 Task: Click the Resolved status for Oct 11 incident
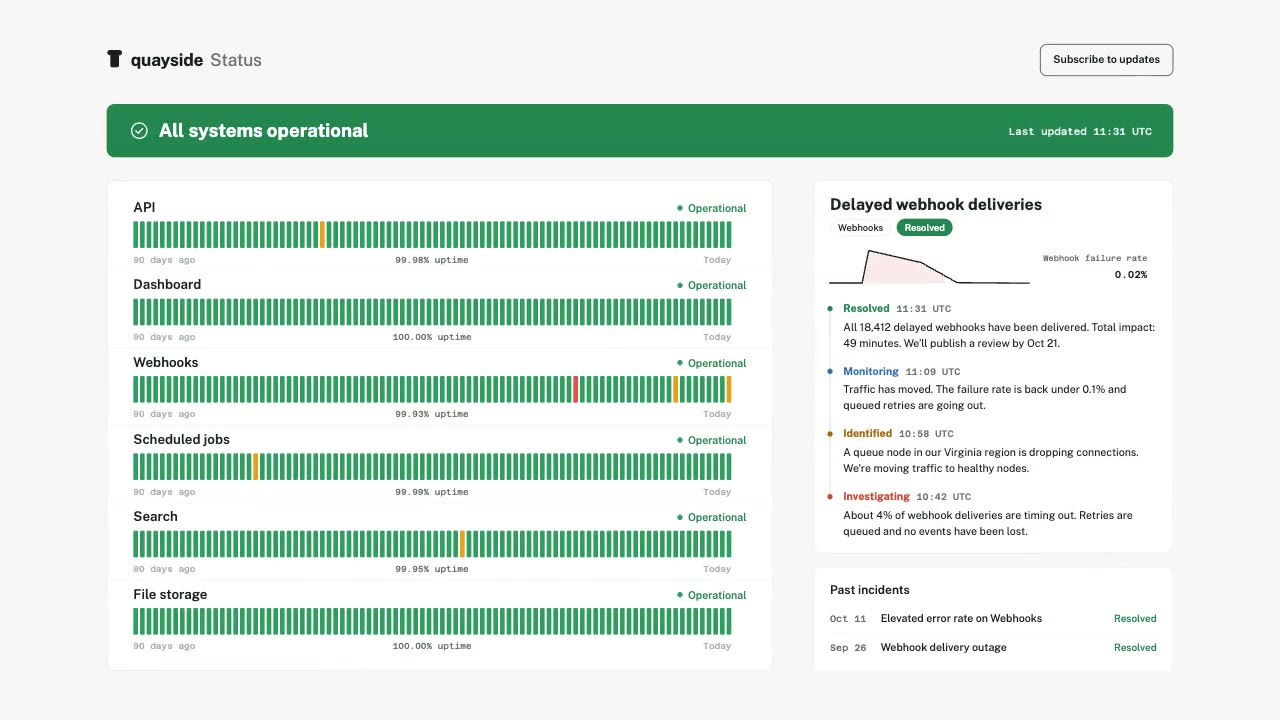coord(1135,619)
